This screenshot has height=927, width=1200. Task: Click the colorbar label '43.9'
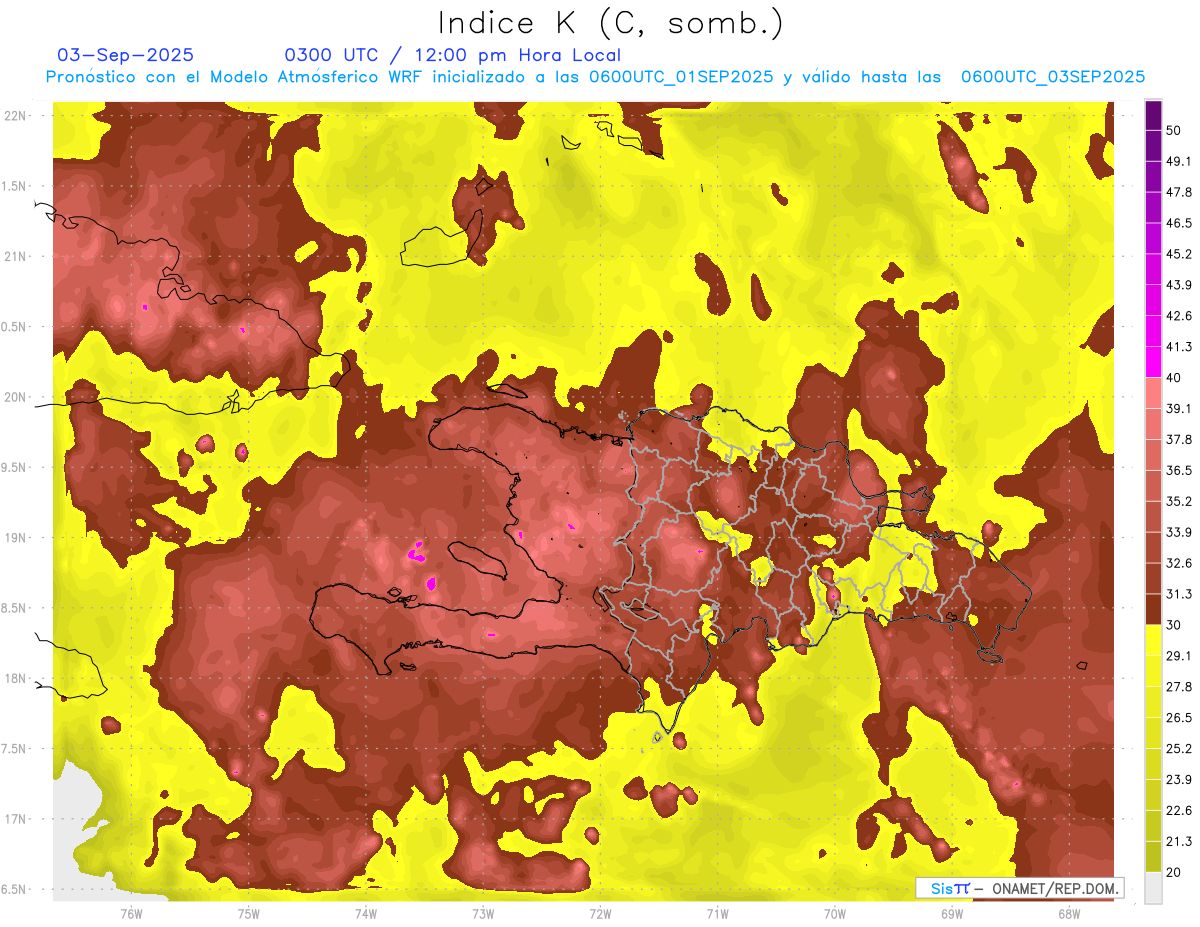pos(1179,285)
